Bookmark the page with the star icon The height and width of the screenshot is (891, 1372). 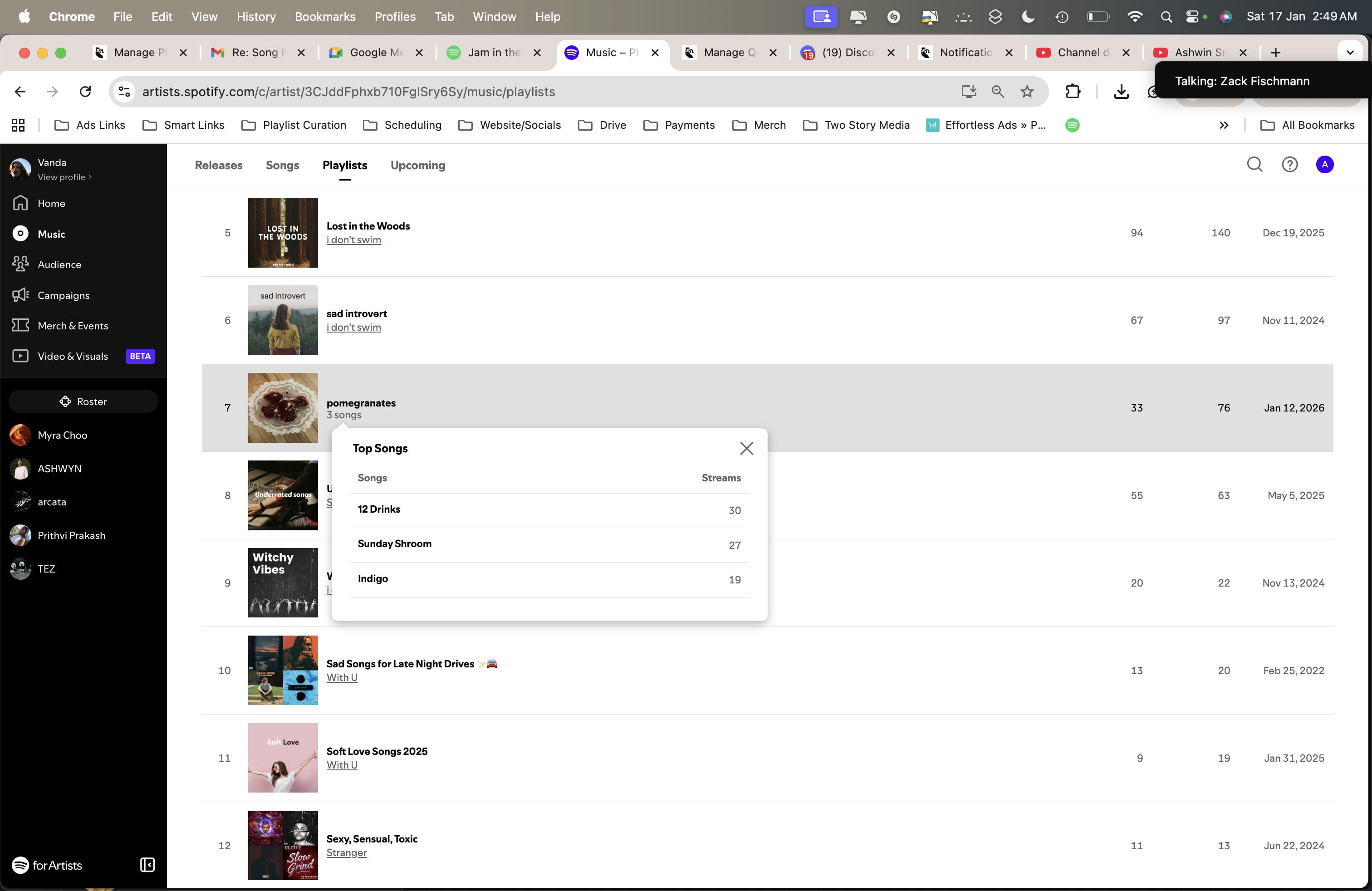[1027, 92]
